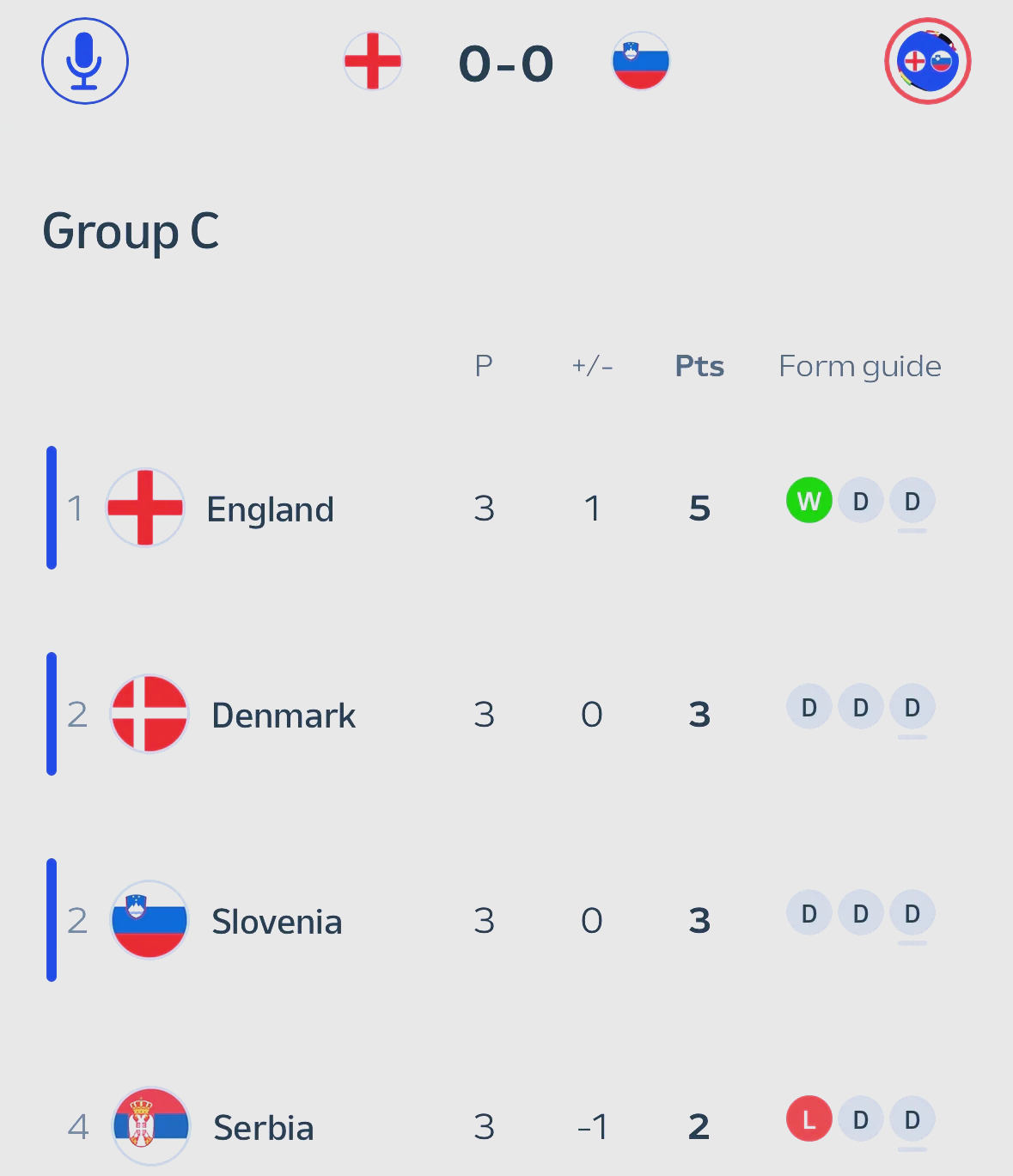1013x1176 pixels.
Task: Tap the +/- goal difference column header
Action: [x=592, y=366]
